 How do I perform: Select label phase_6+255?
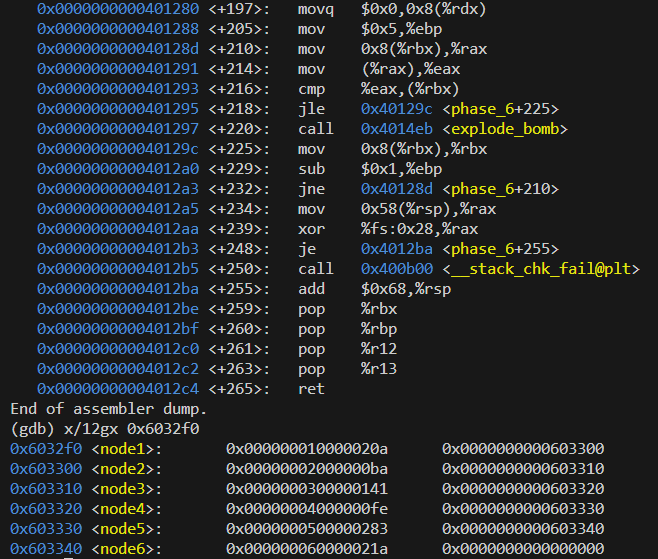[501, 249]
